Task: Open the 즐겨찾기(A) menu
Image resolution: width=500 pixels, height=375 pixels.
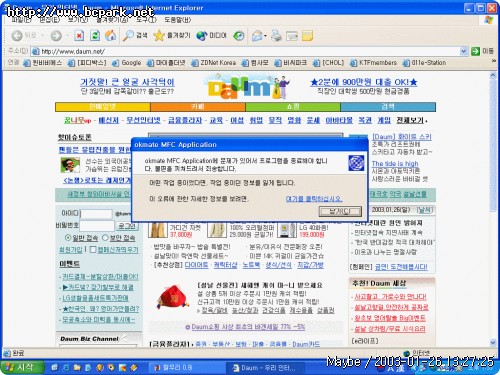Action: click(112, 20)
